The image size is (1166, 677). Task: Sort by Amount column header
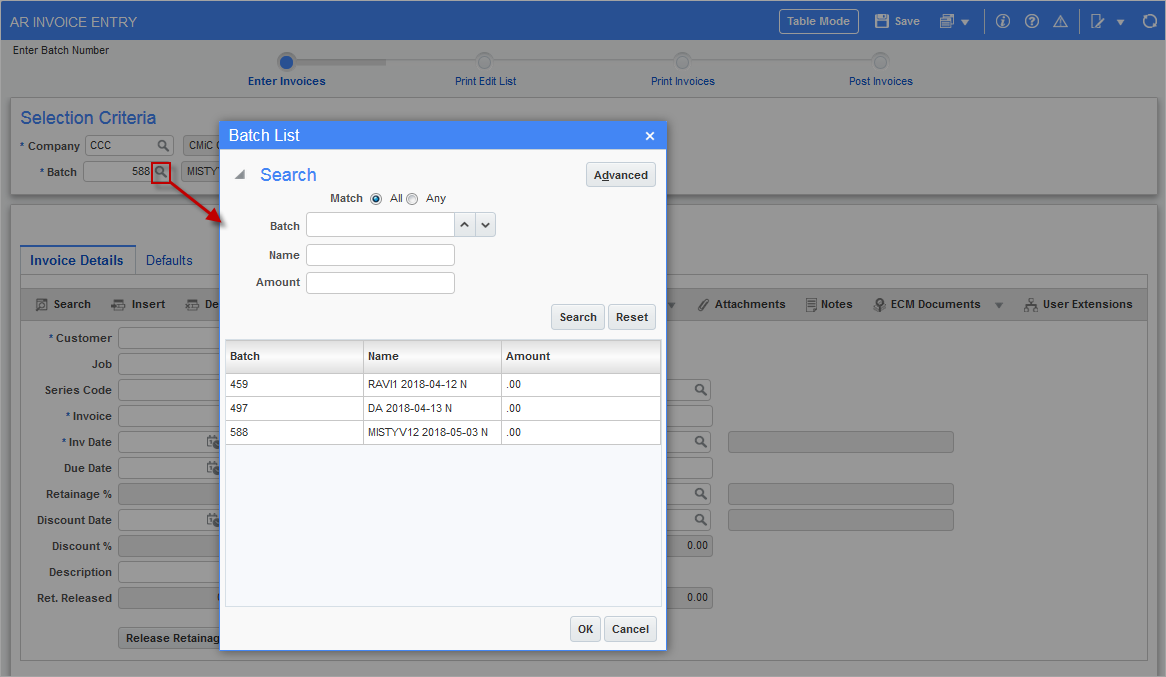581,356
